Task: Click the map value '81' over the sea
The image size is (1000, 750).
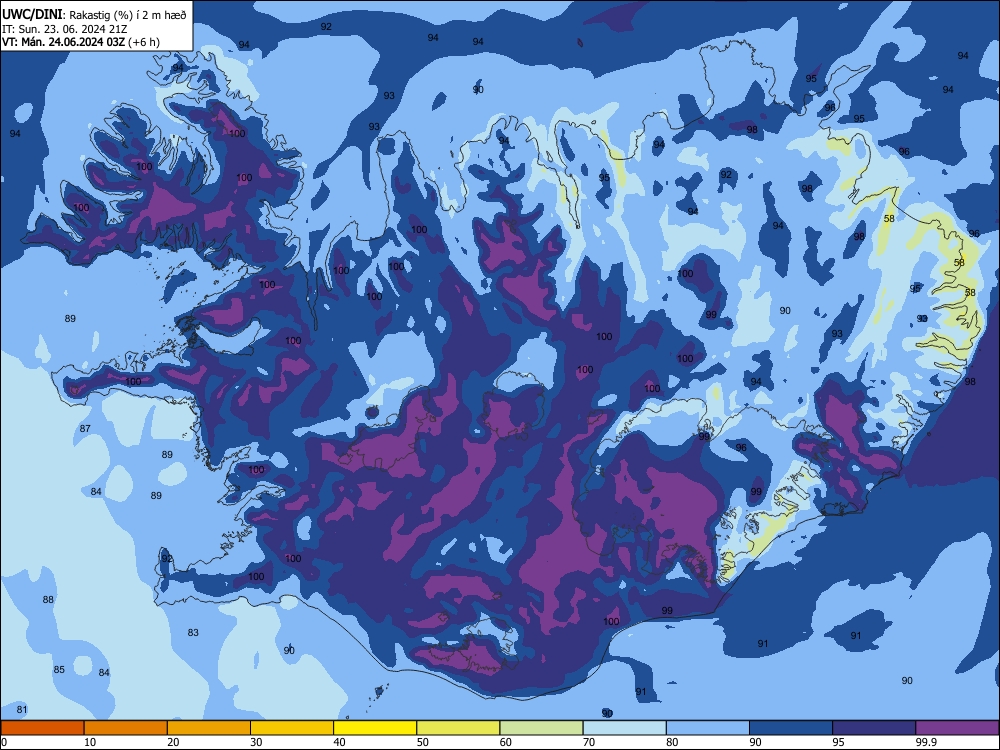Action: coord(22,710)
